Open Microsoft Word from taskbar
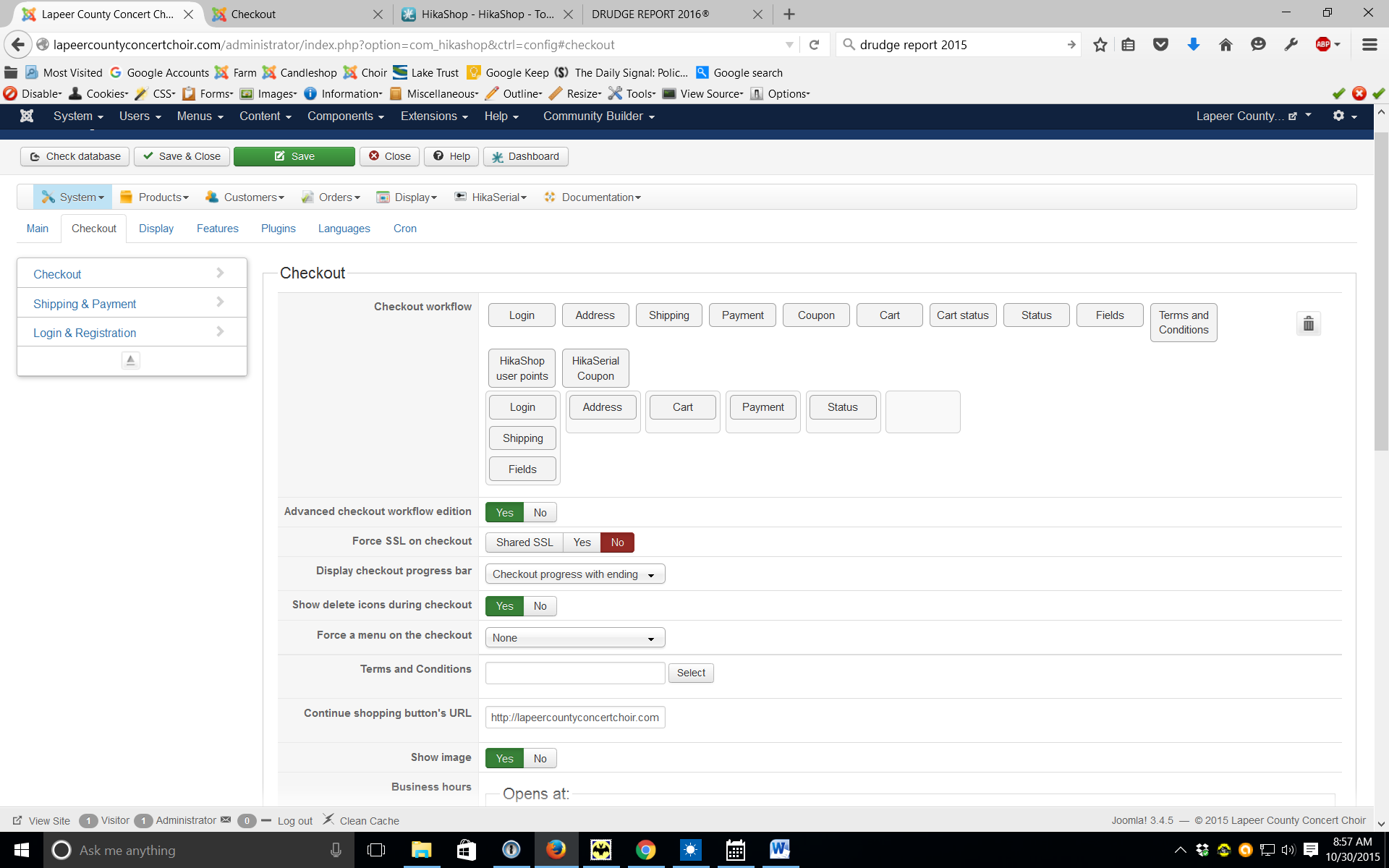1389x868 pixels. (x=779, y=850)
